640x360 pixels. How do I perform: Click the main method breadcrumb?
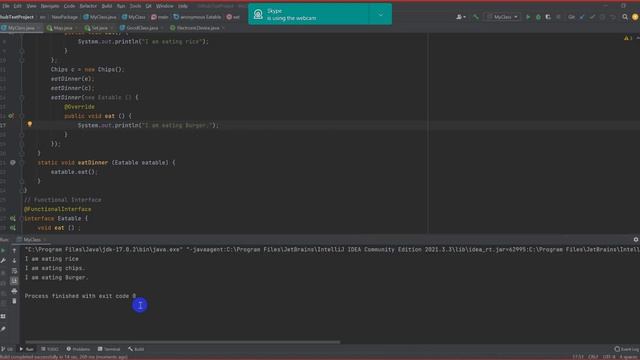point(160,17)
